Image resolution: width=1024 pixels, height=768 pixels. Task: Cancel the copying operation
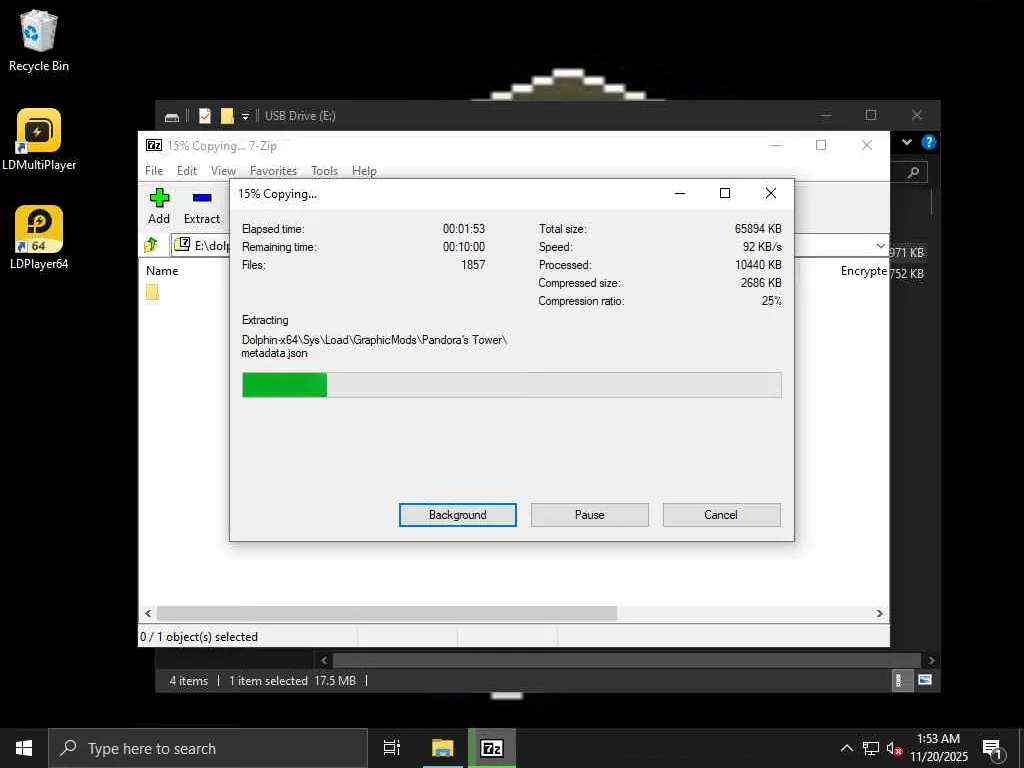[721, 515]
